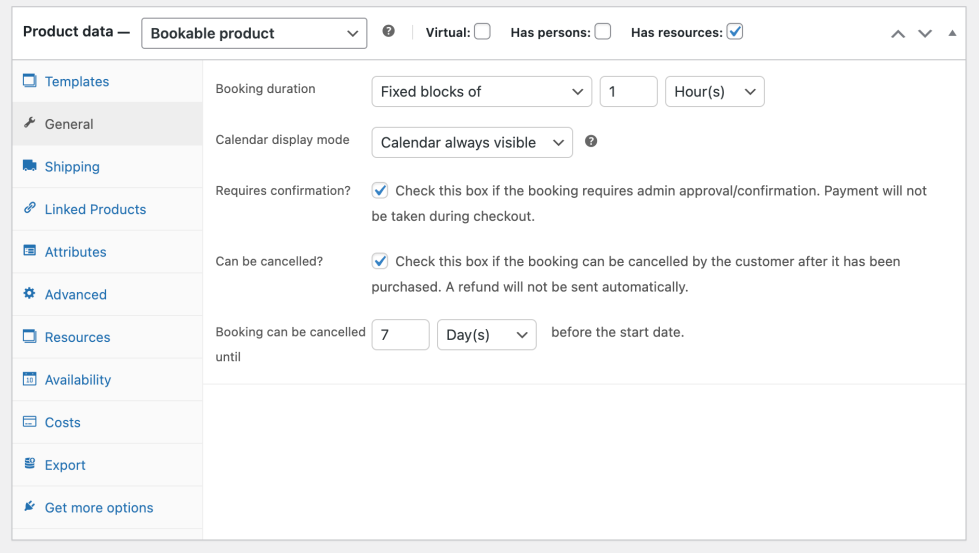Click the truck icon for Shipping

pyautogui.click(x=29, y=166)
